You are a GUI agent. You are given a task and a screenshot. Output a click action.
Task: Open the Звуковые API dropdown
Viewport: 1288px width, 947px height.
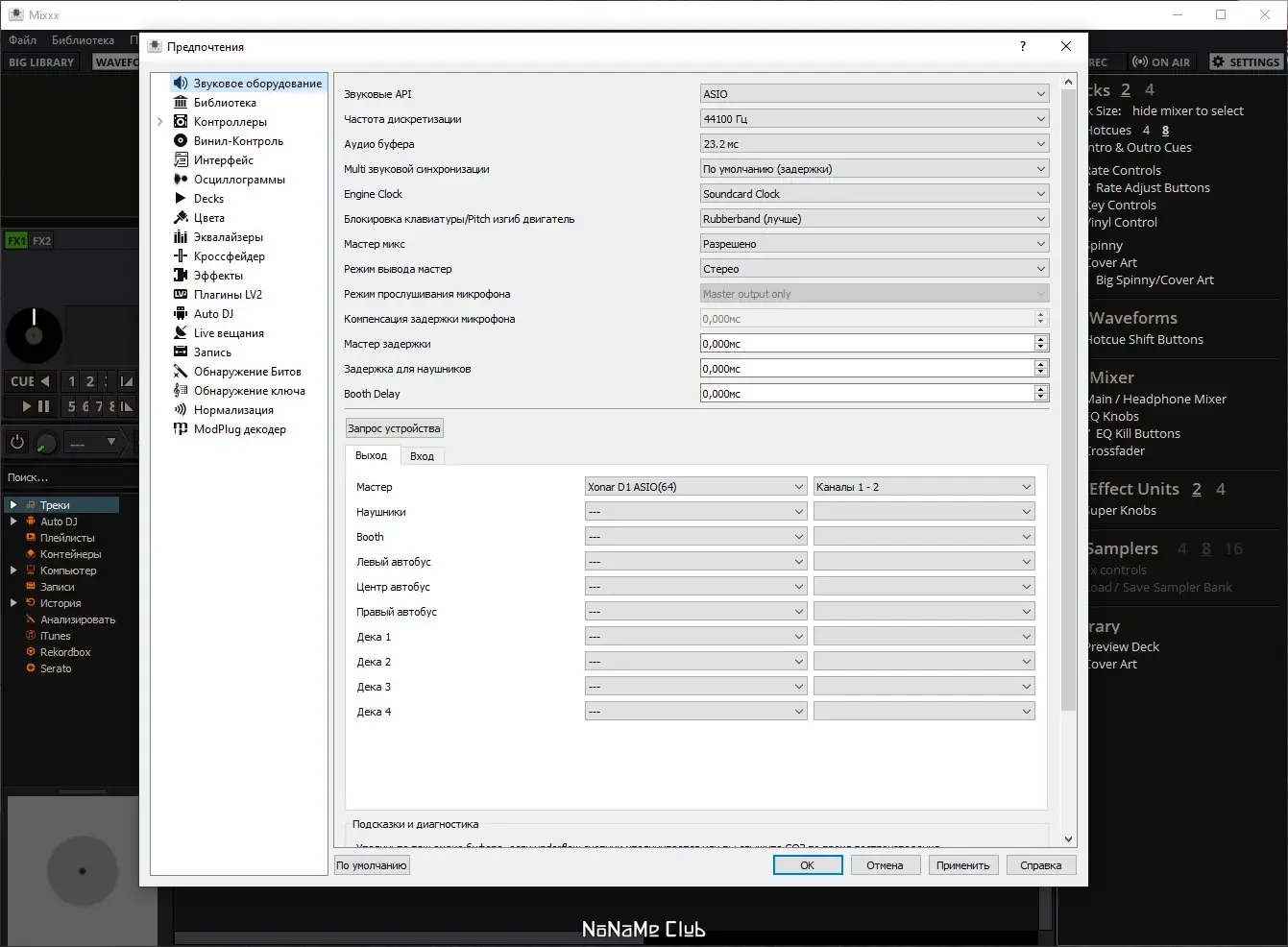[x=874, y=94]
